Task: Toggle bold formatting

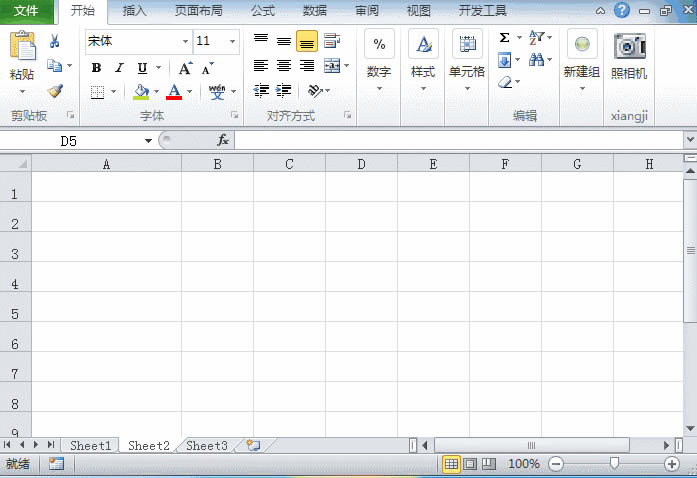Action: point(96,68)
